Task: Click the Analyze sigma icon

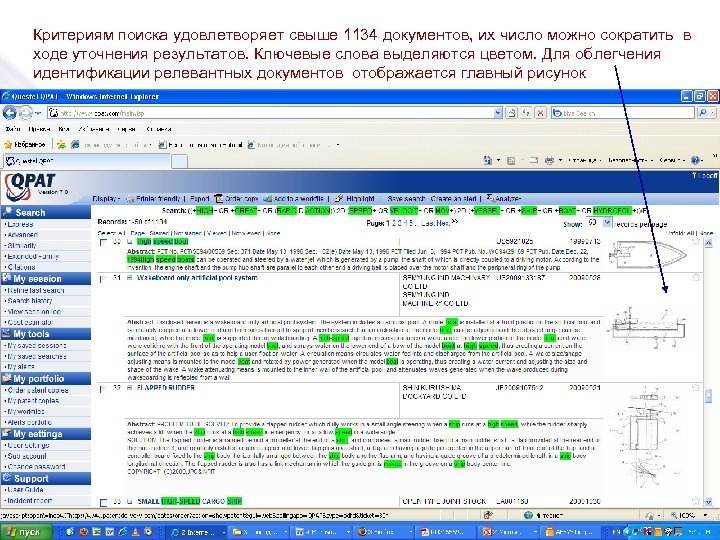Action: (x=490, y=198)
